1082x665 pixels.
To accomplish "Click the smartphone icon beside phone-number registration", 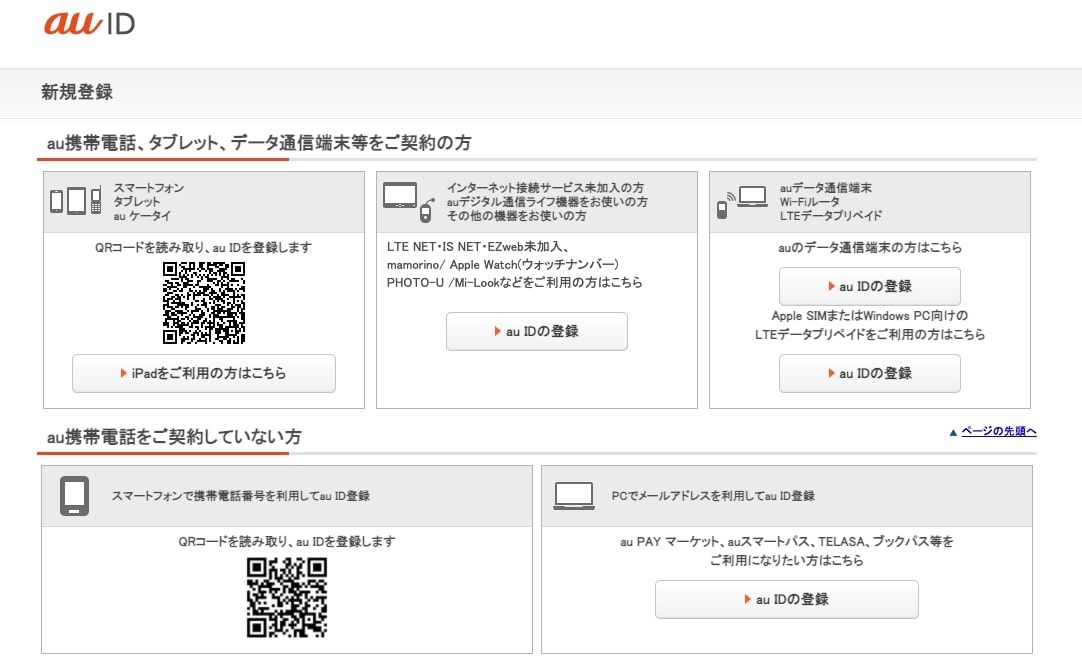I will tap(75, 496).
